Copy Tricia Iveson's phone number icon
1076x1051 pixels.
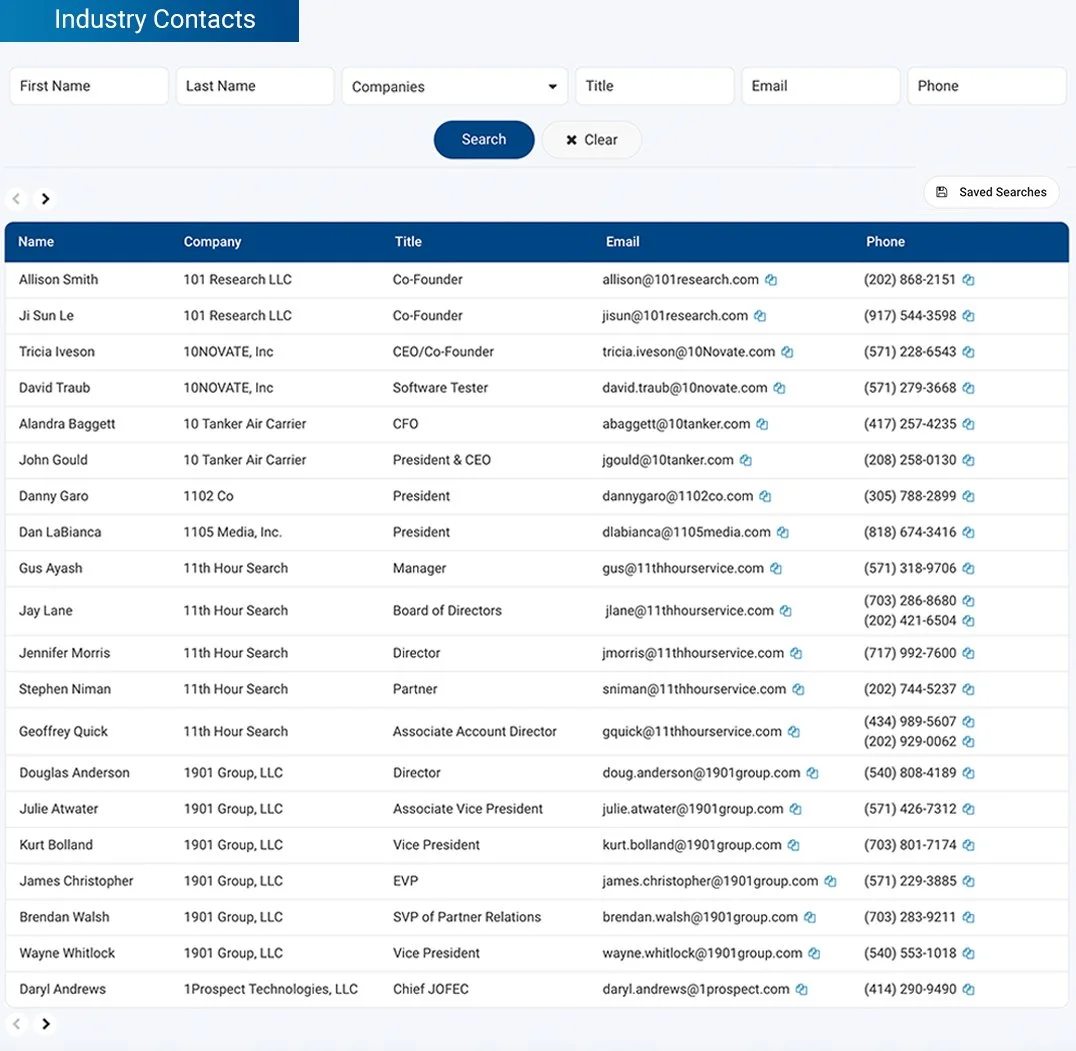[967, 352]
